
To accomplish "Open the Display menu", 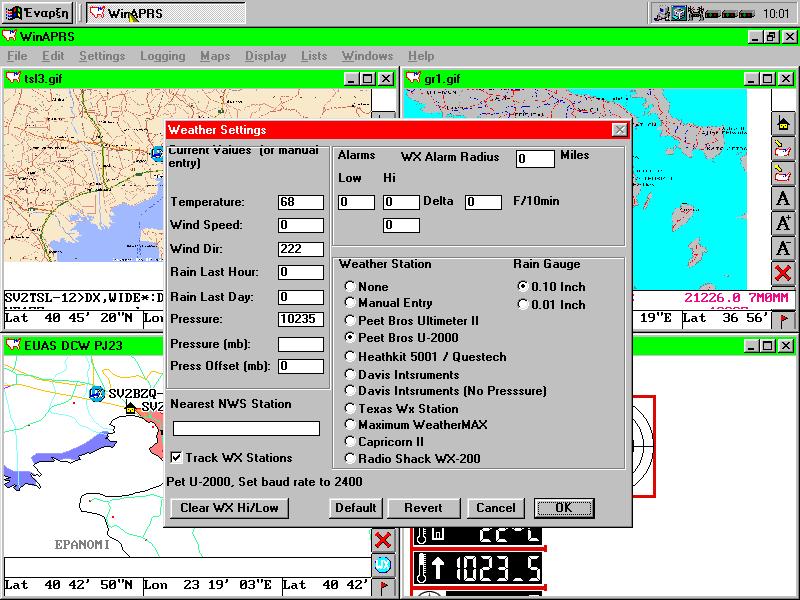I will (265, 56).
